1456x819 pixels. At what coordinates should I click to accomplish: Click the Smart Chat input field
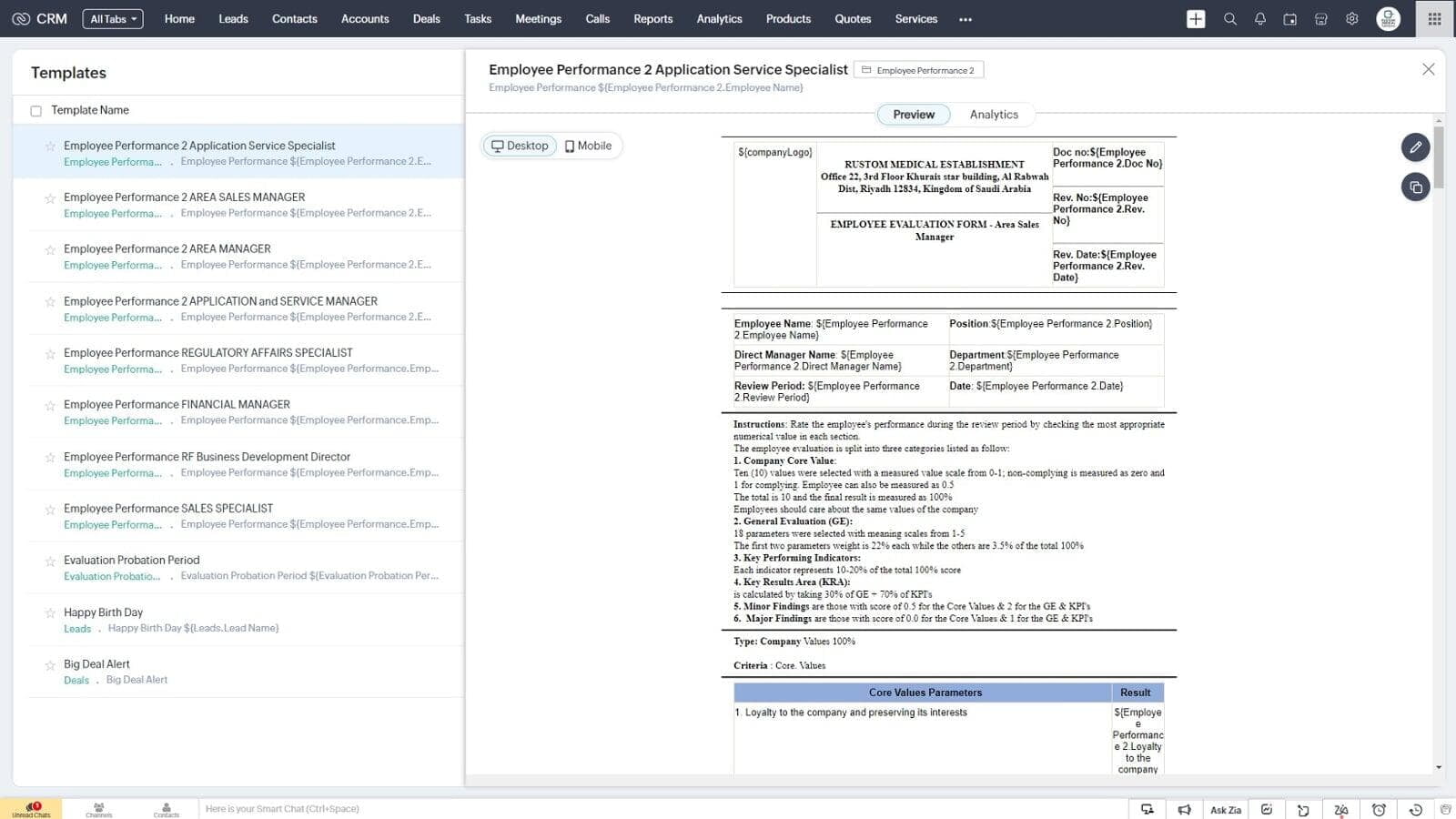(282, 809)
